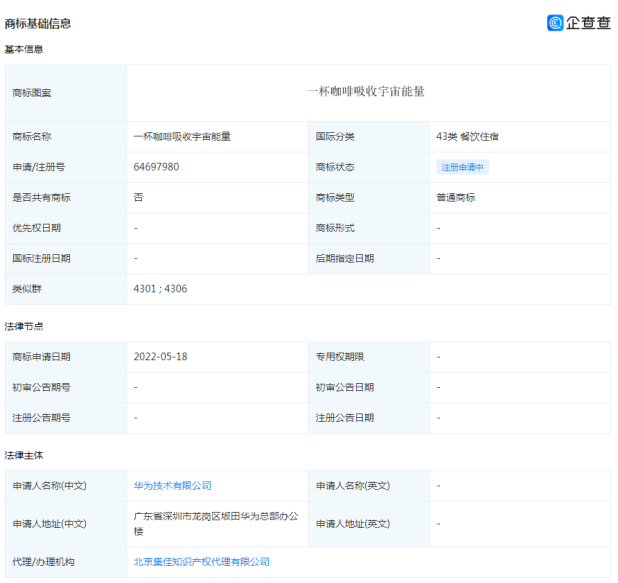This screenshot has height=583, width=618.
Task: Click the 注册公告期号 label
Action: (x=41, y=418)
